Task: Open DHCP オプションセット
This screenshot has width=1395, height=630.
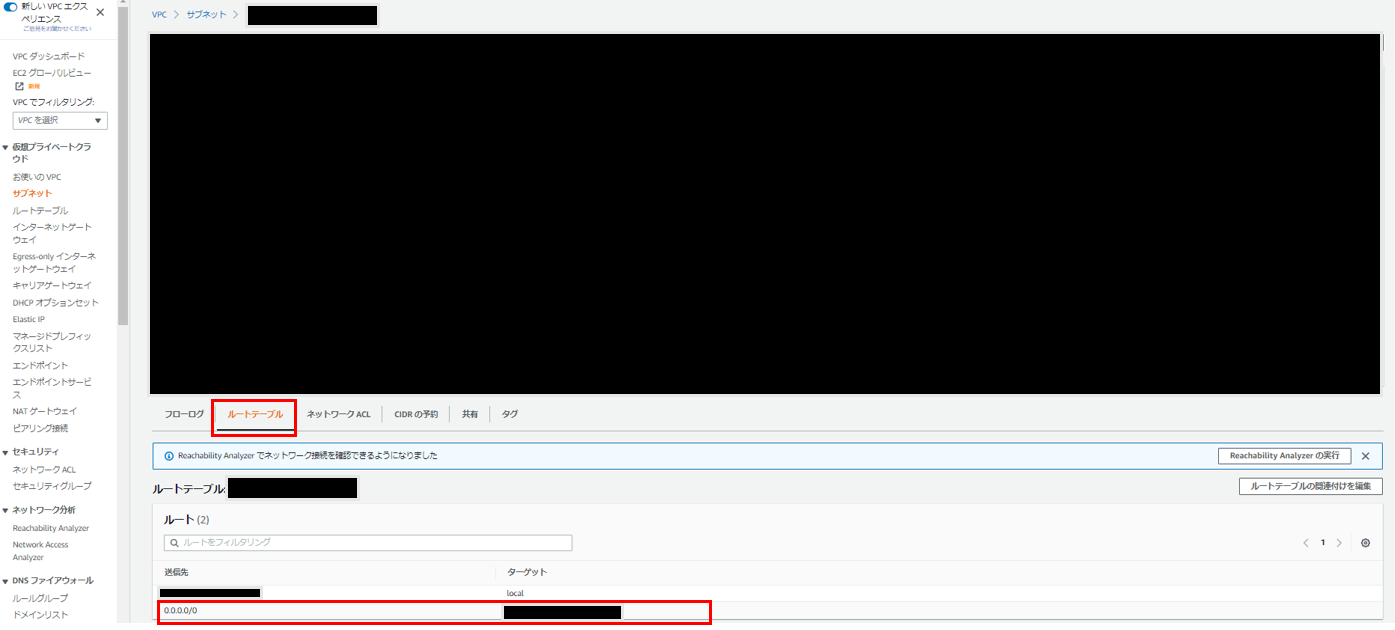Action: click(x=56, y=302)
